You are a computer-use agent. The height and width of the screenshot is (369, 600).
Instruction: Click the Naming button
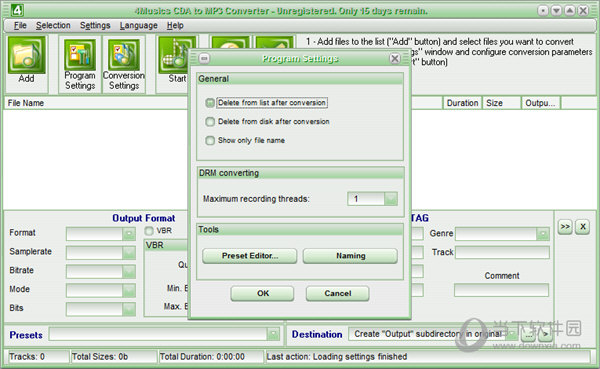(x=350, y=256)
